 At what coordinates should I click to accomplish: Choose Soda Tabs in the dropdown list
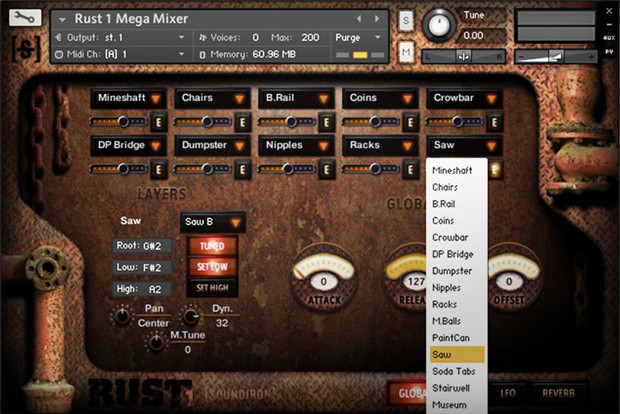(457, 371)
